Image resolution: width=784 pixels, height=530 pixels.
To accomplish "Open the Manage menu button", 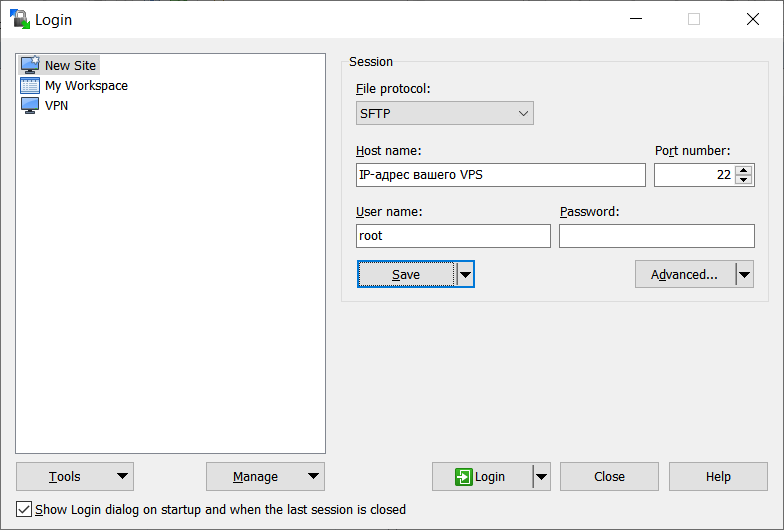I will 265,476.
